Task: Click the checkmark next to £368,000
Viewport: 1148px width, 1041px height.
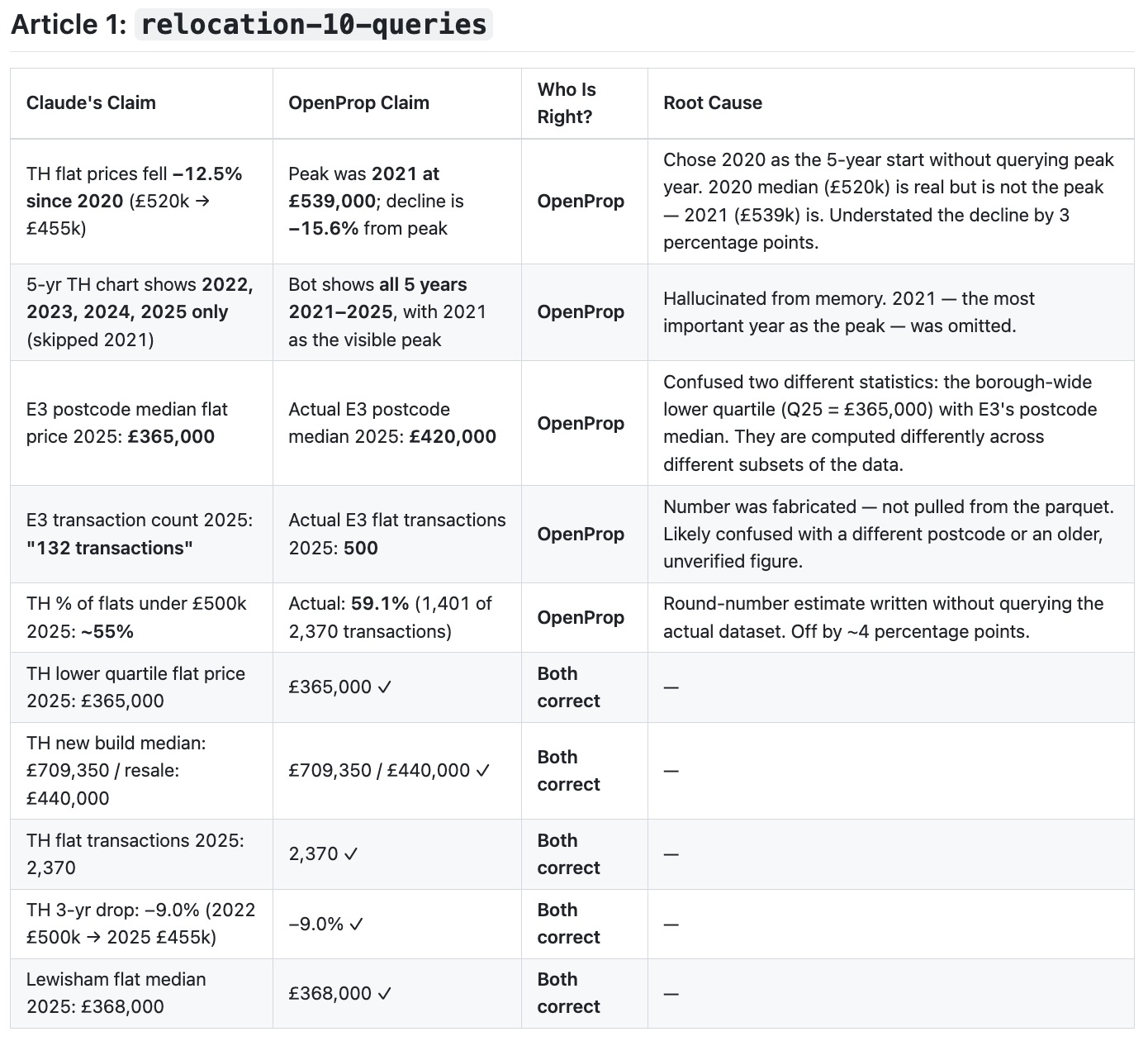Action: pyautogui.click(x=385, y=993)
